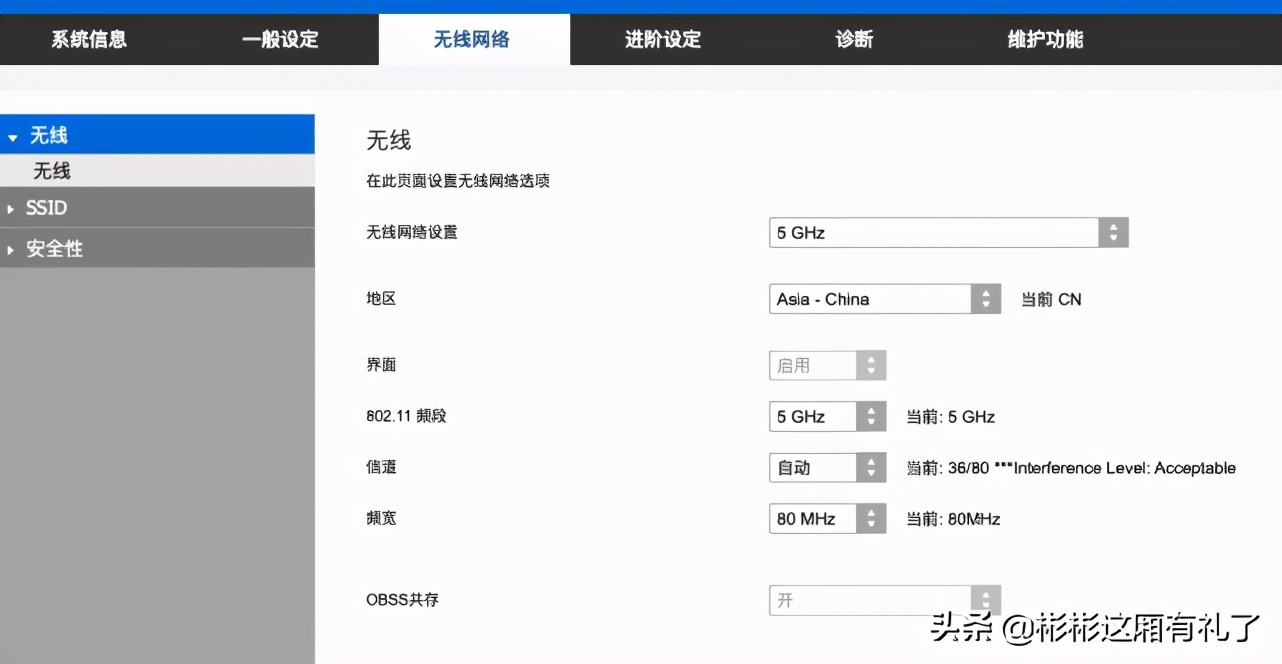
Task: Open the 地区 region selector showing Asia - China
Action: pos(870,298)
